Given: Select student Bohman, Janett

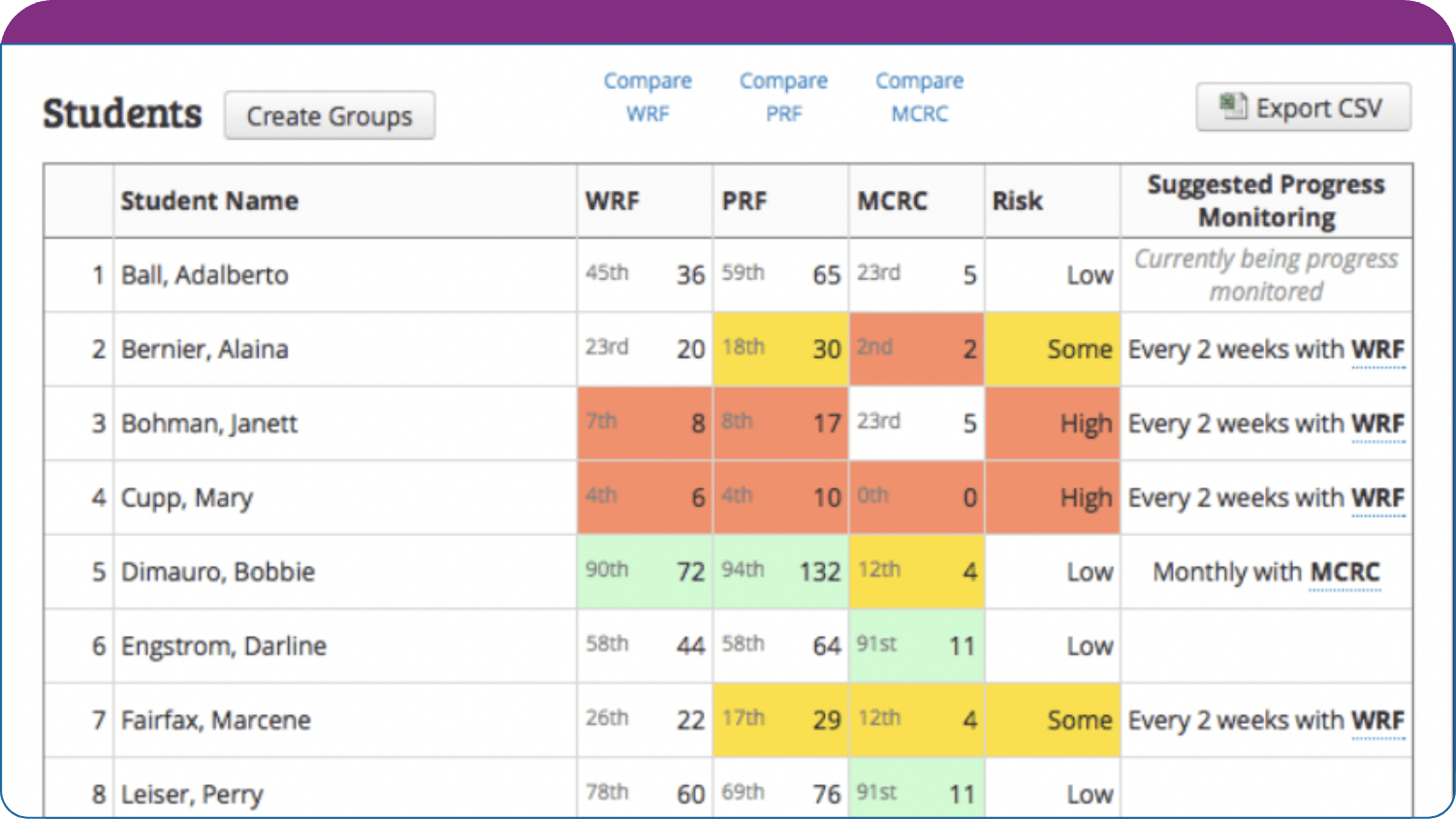Looking at the screenshot, I should click(209, 424).
